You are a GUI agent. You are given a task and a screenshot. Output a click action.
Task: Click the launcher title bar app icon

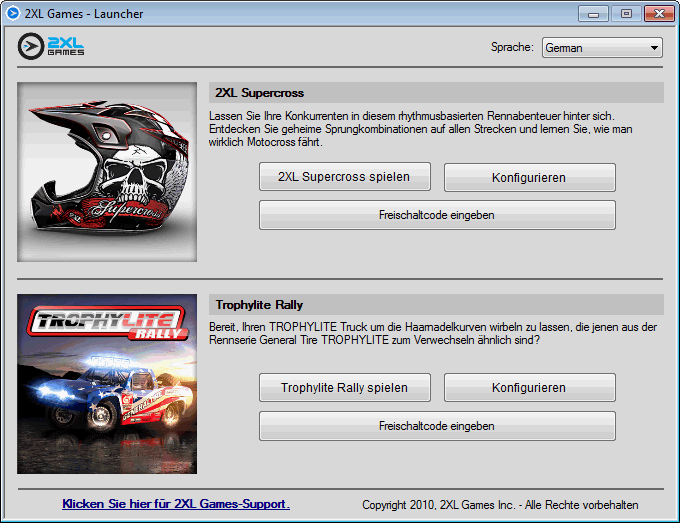pos(13,13)
